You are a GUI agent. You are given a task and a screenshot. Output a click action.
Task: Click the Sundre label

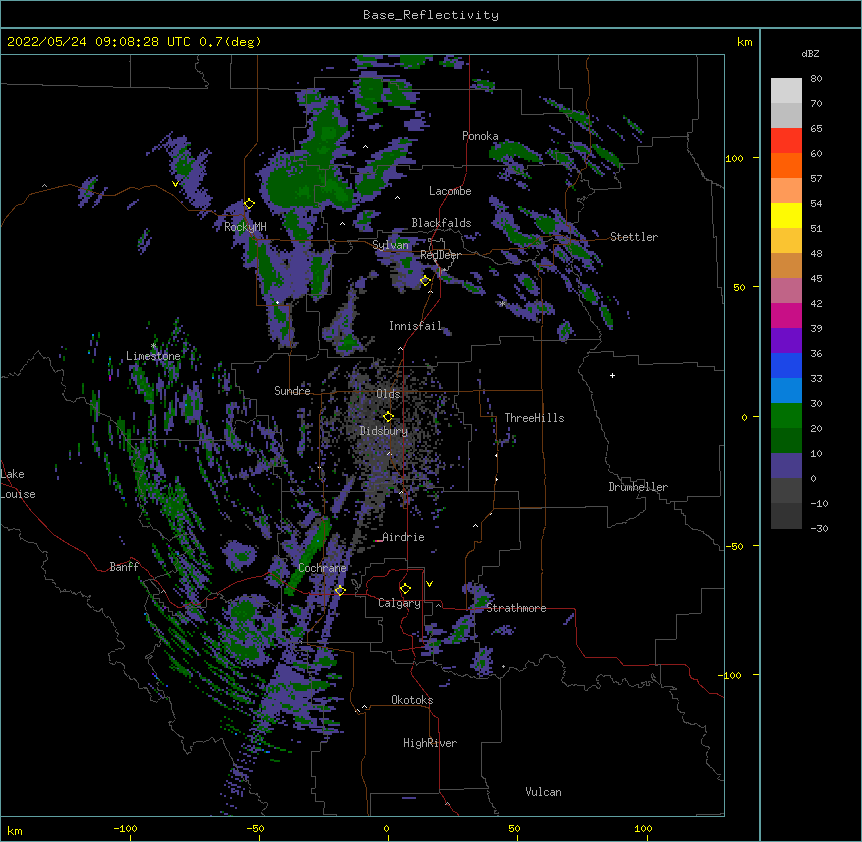[292, 391]
